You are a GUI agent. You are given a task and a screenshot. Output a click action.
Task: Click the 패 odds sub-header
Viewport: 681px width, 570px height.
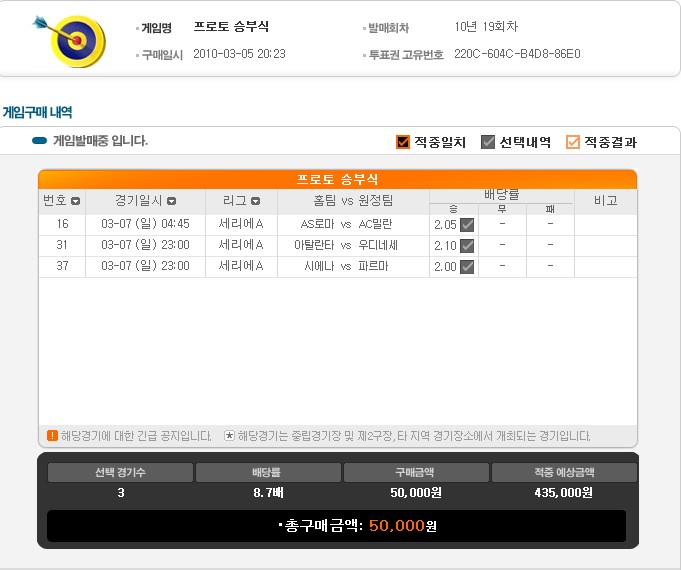click(x=550, y=209)
